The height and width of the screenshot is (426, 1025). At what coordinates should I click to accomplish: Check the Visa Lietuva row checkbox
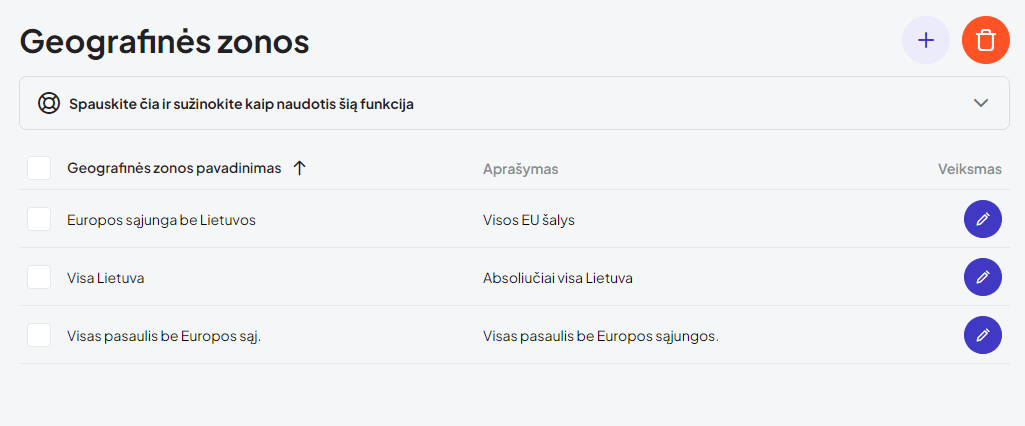tap(39, 277)
